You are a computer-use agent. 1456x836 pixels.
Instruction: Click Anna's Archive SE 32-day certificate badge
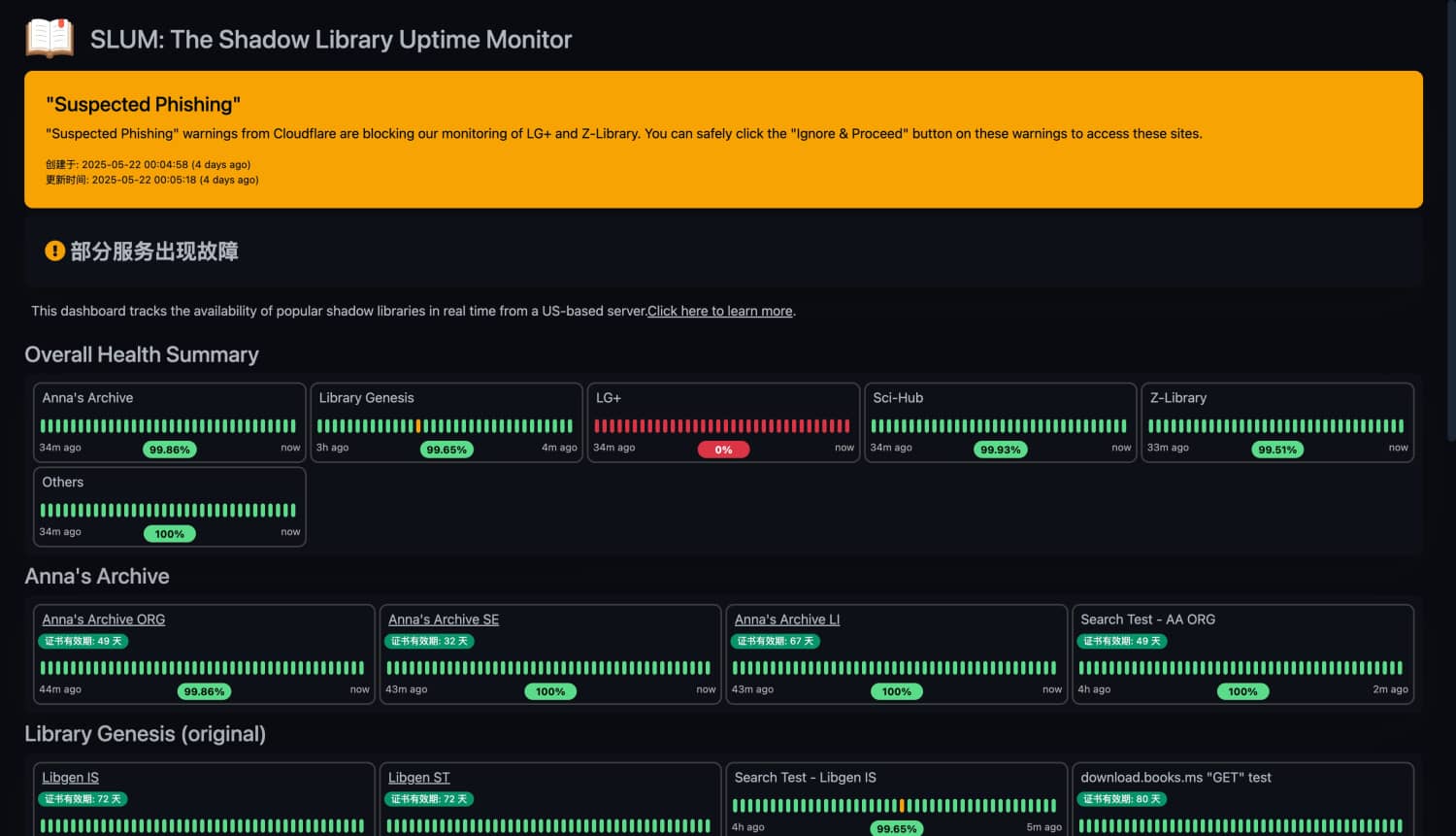coord(429,641)
